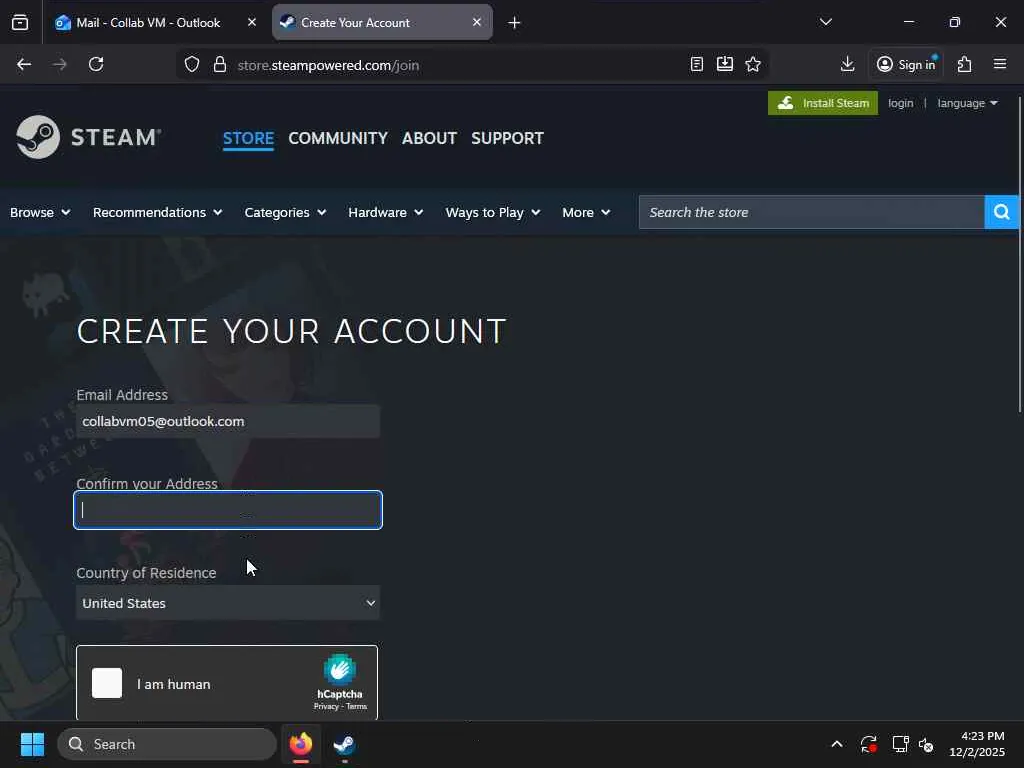This screenshot has width=1024, height=768.
Task: Show site security padlock info
Action: (220, 65)
